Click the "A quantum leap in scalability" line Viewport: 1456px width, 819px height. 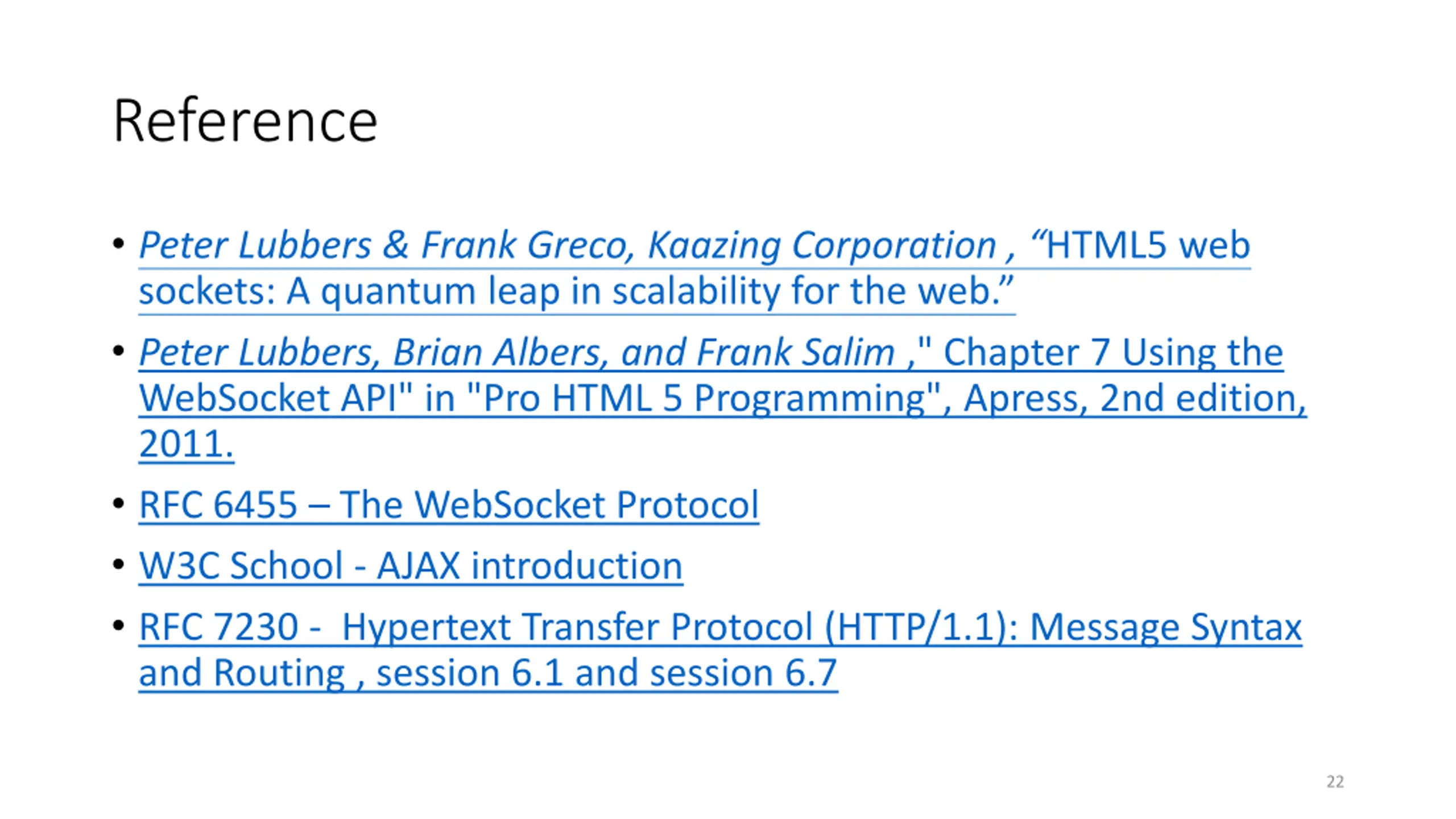(x=532, y=291)
